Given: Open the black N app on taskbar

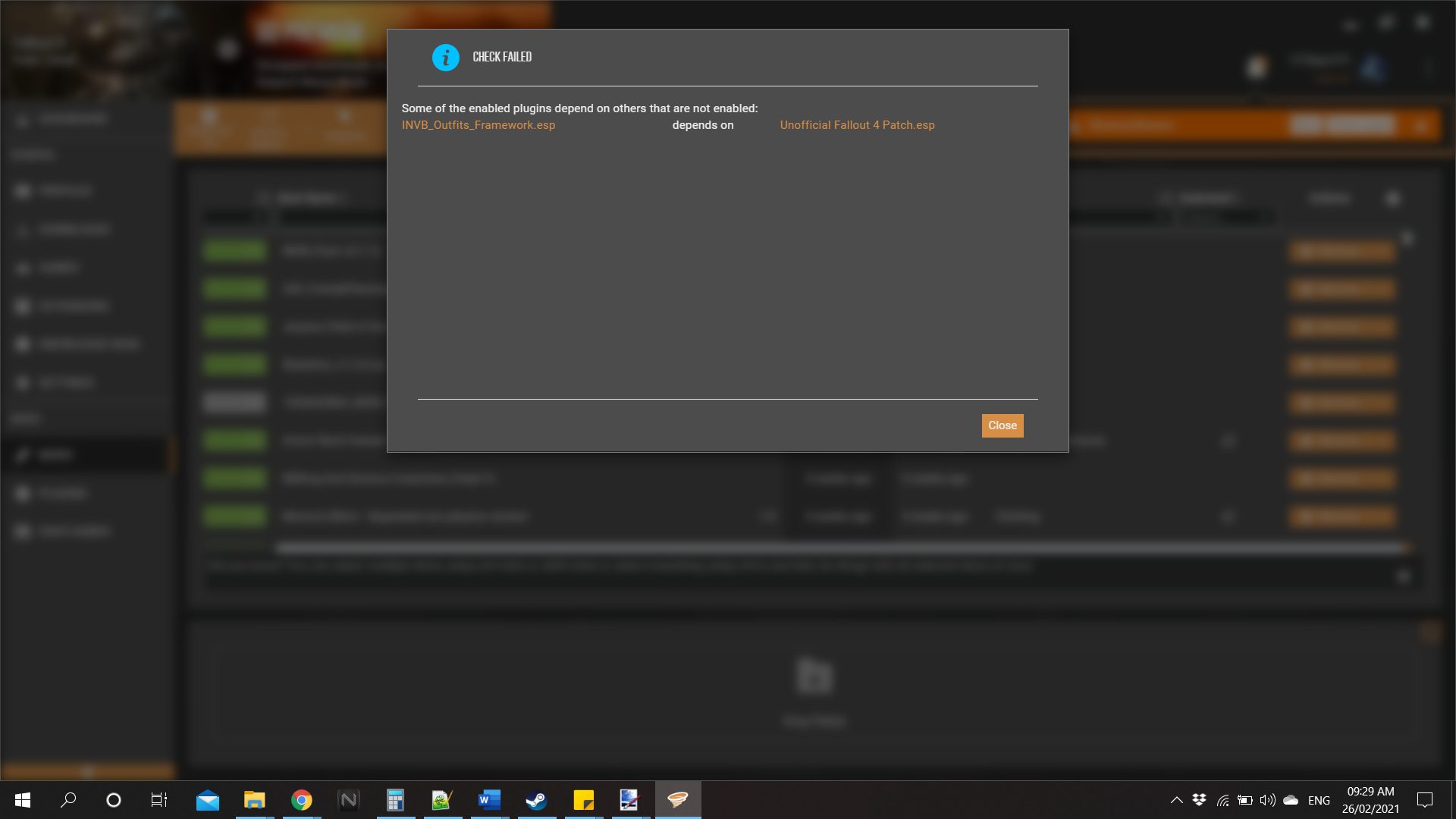Looking at the screenshot, I should tap(349, 800).
